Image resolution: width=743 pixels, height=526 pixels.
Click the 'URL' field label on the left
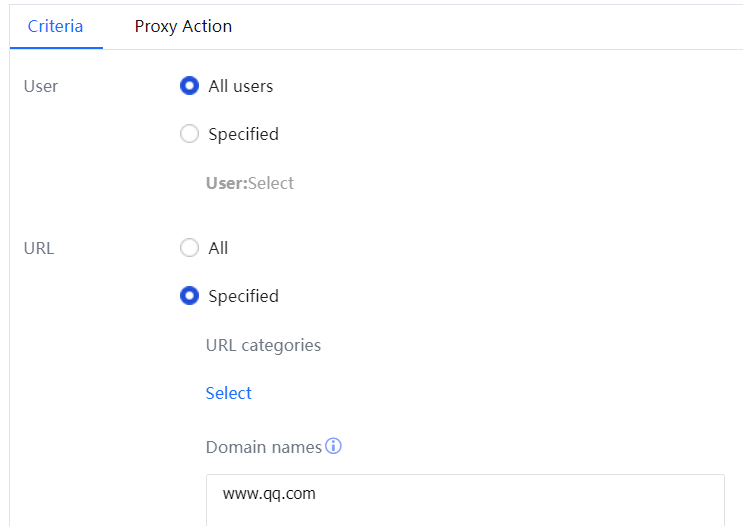coord(39,248)
